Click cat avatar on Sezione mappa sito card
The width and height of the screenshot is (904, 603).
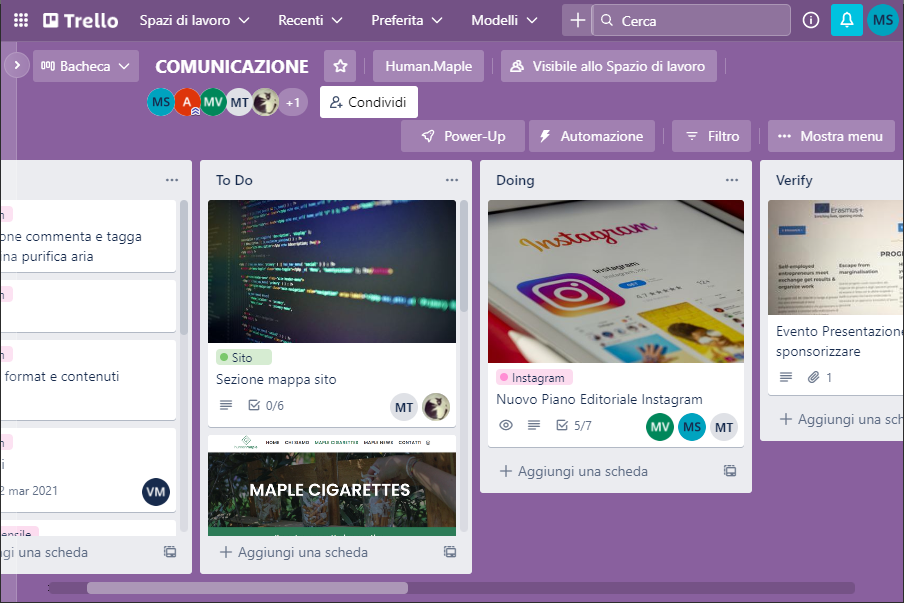coord(436,408)
